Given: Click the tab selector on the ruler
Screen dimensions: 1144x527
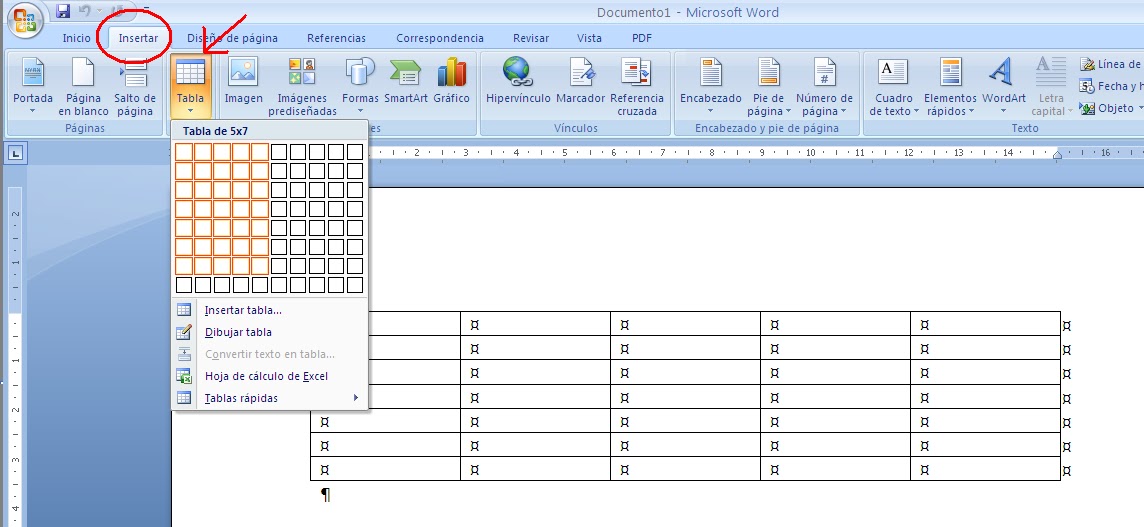Looking at the screenshot, I should coord(16,153).
